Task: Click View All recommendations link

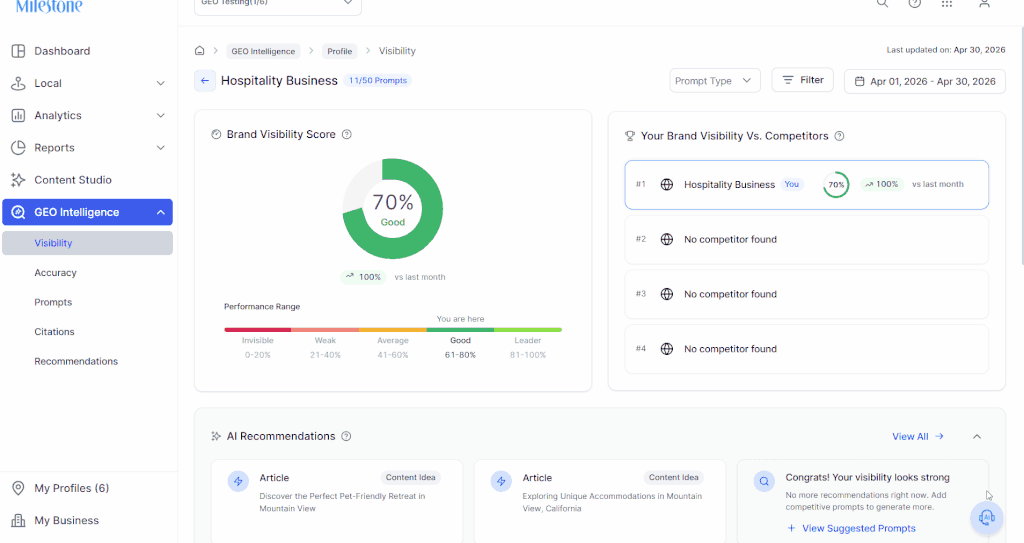Action: pyautogui.click(x=918, y=436)
